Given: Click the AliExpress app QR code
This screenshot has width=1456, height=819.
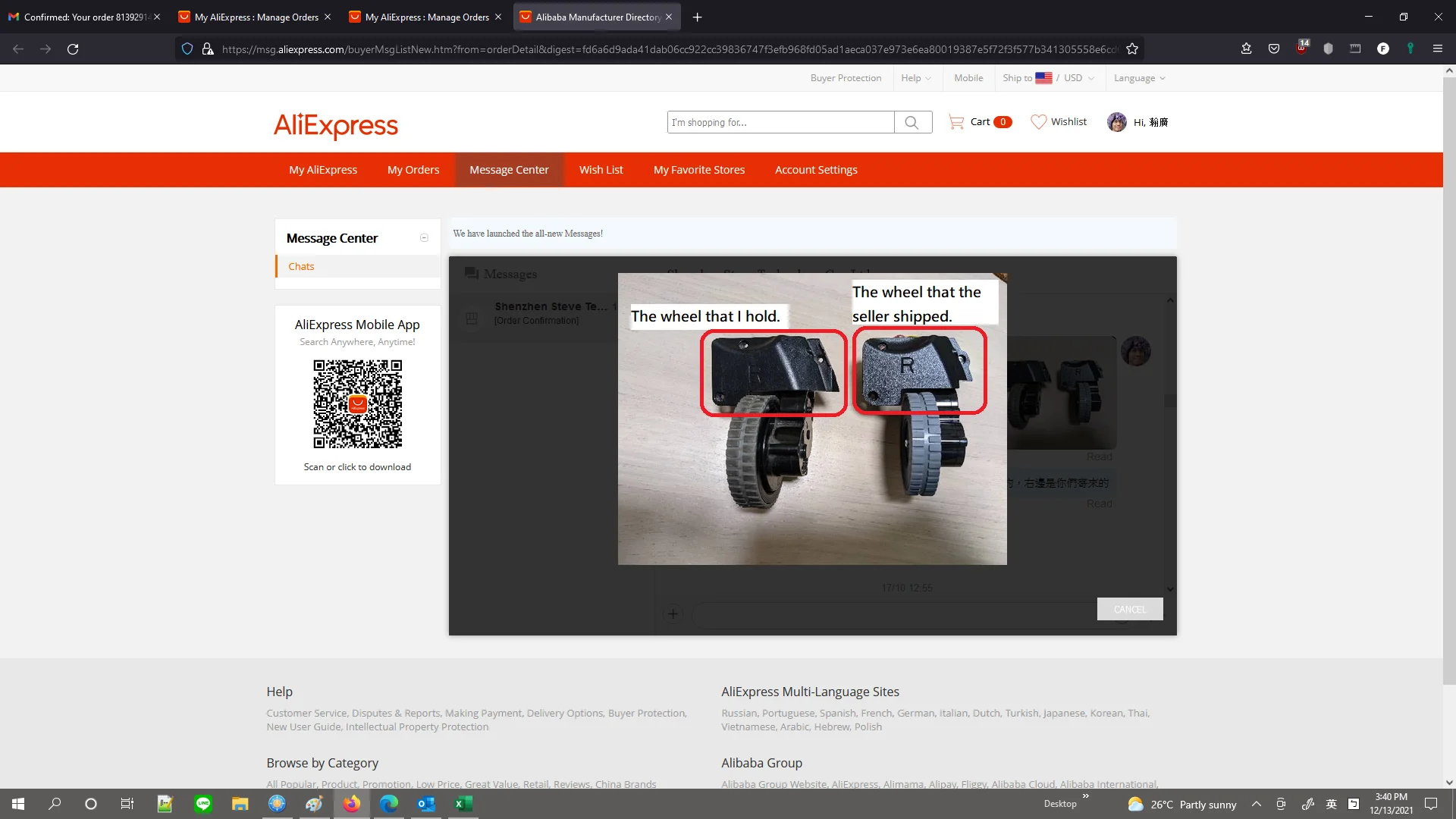Looking at the screenshot, I should point(357,404).
